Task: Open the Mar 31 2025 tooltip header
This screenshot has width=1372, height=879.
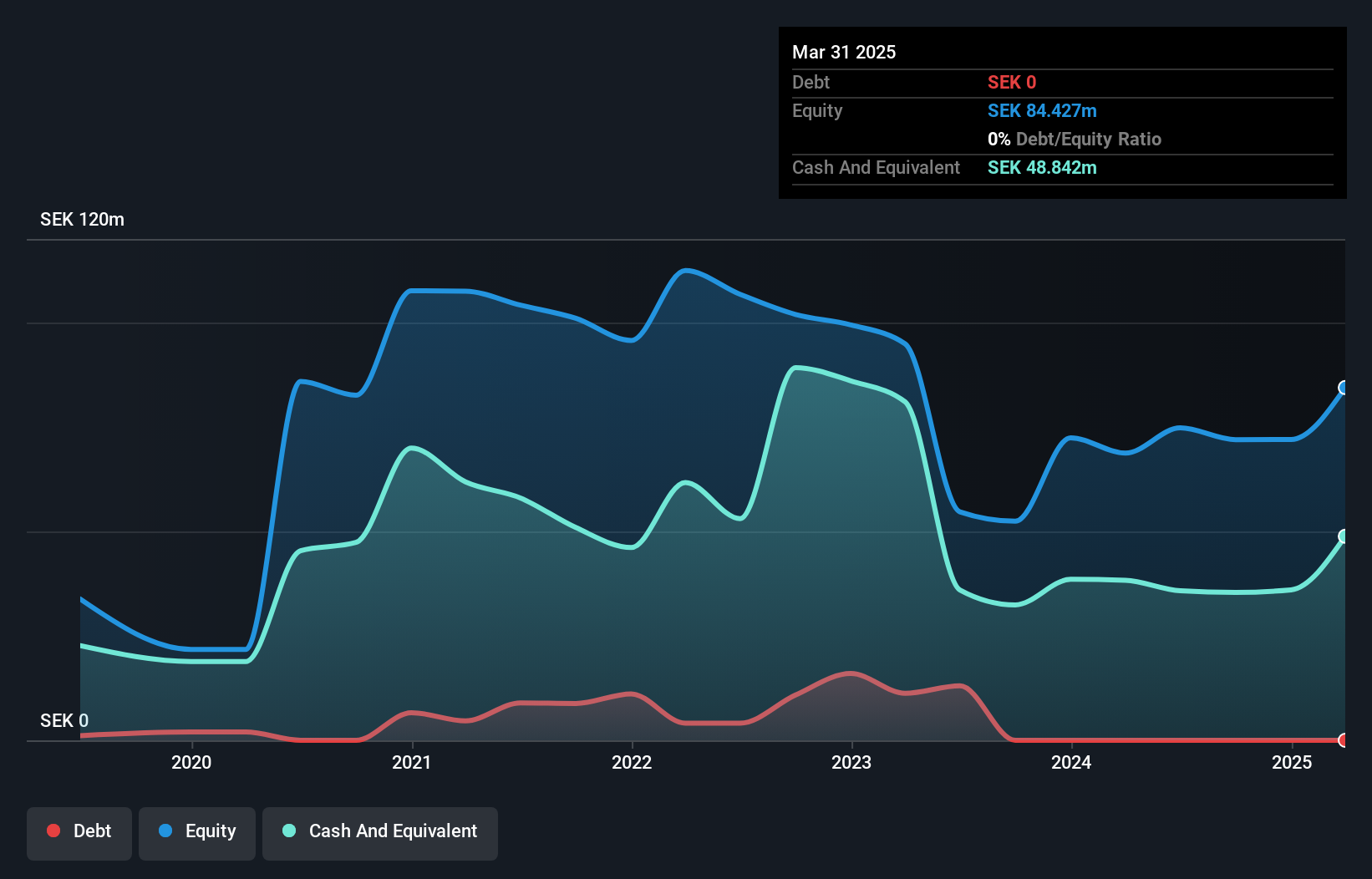Action: (x=844, y=52)
